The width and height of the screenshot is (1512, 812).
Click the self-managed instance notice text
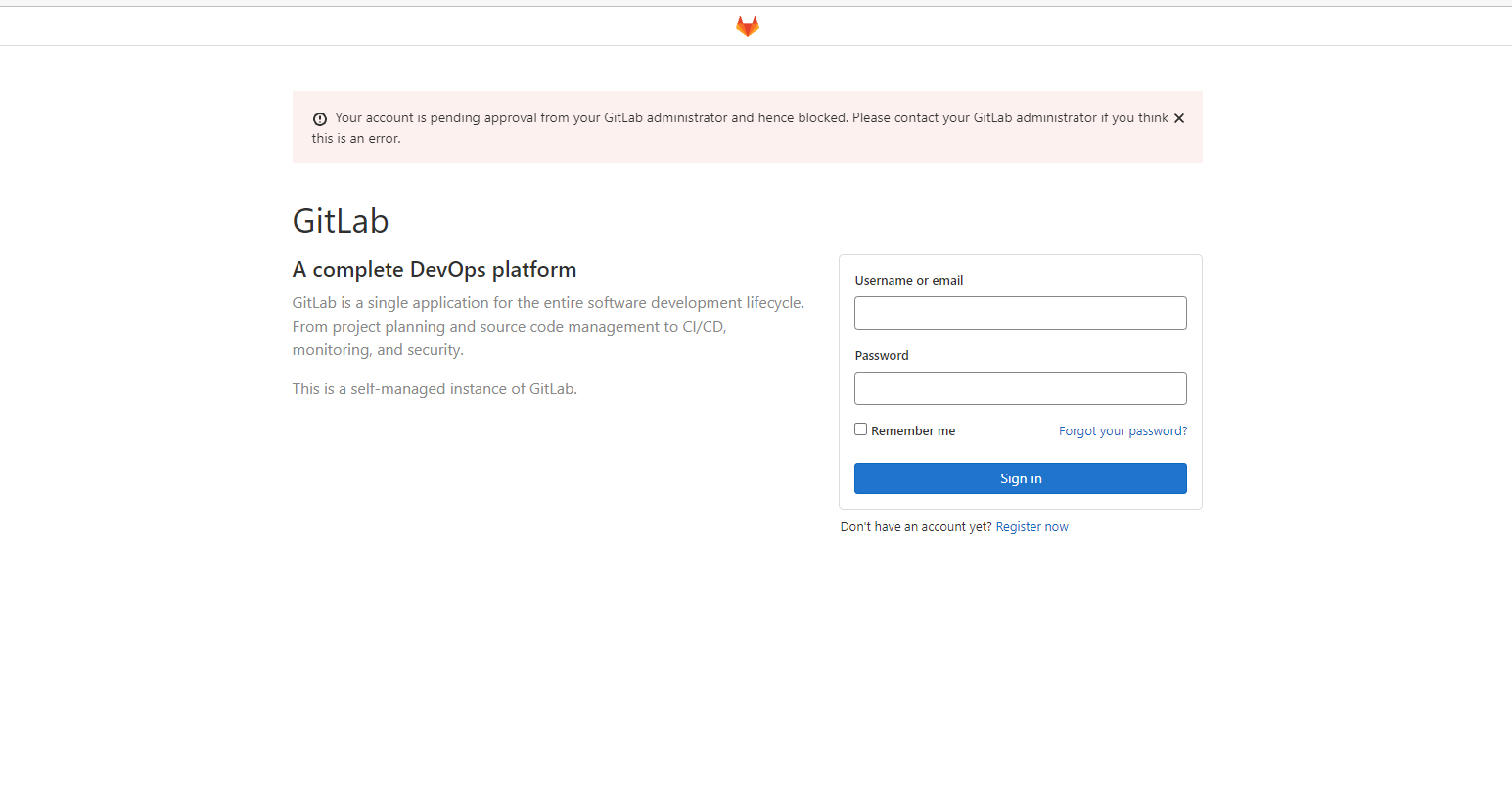pos(435,389)
